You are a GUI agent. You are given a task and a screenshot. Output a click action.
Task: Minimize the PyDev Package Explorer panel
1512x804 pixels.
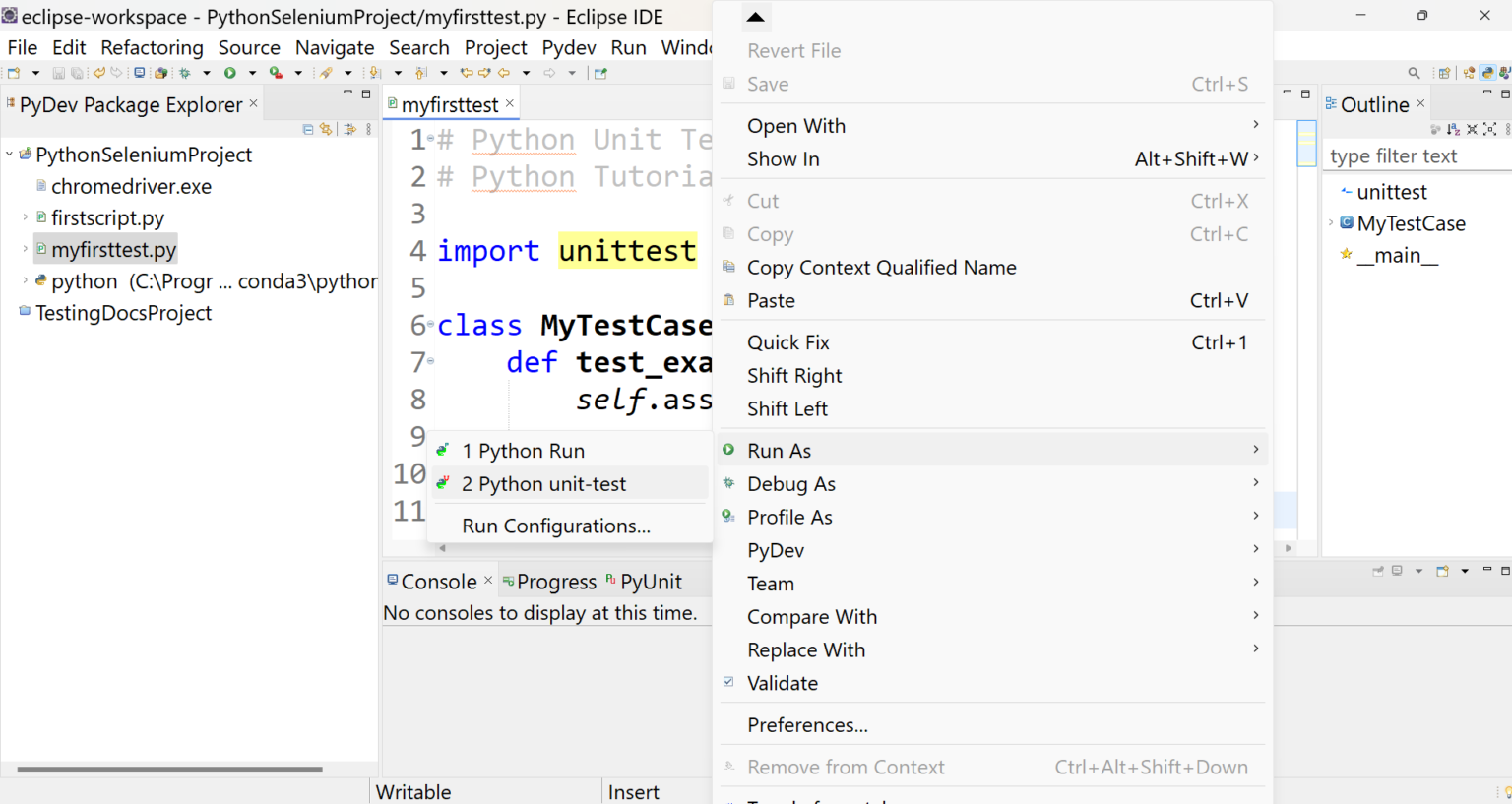(347, 93)
